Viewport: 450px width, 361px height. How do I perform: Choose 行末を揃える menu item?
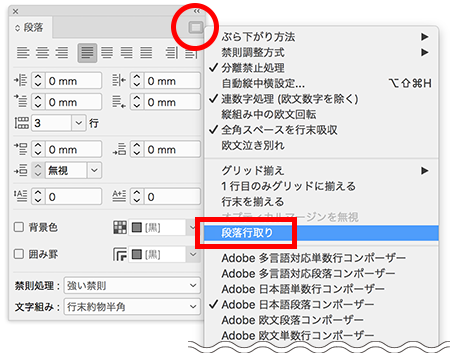[321, 202]
